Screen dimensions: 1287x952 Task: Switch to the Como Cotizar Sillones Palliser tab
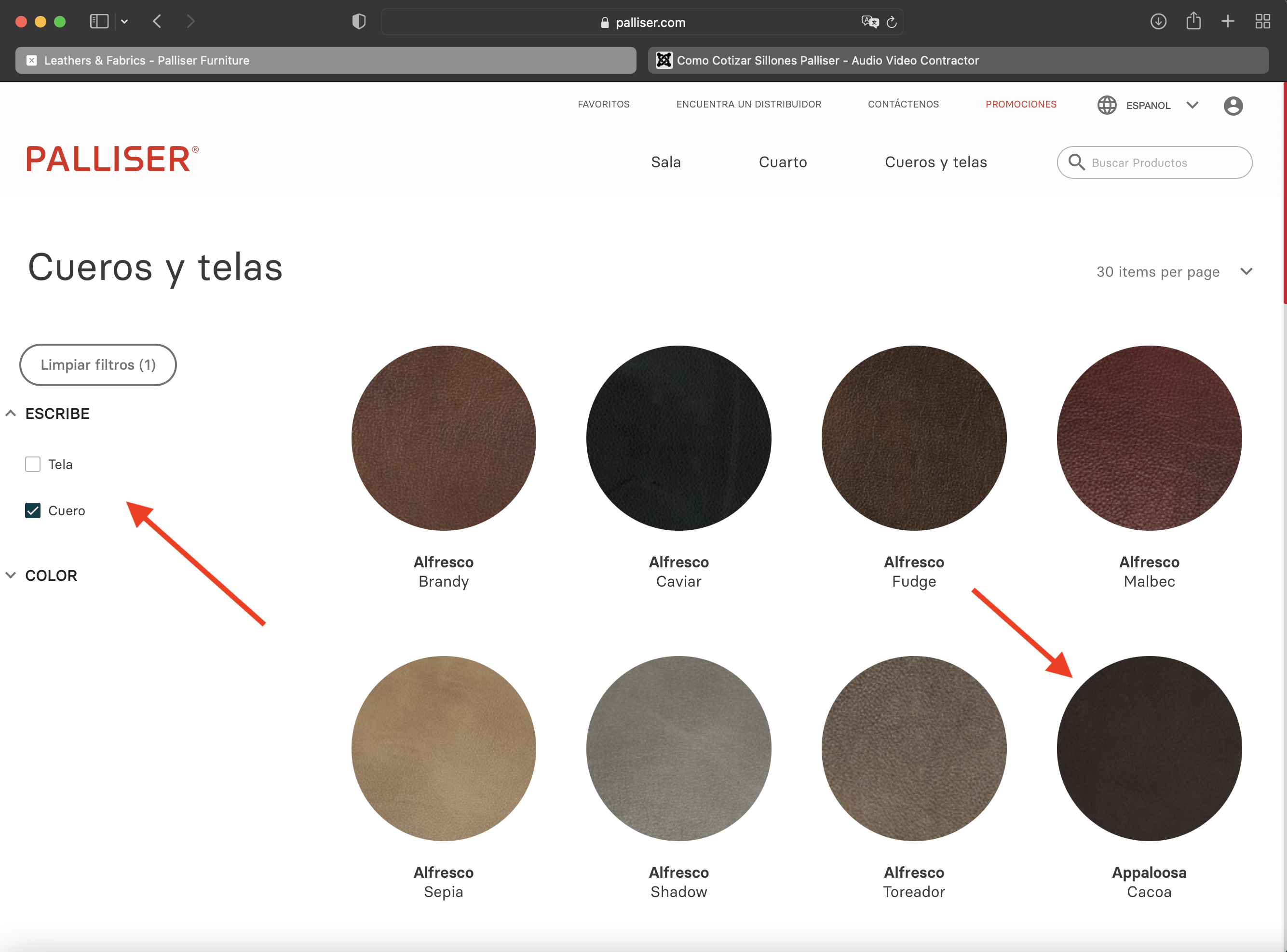pyautogui.click(x=958, y=61)
